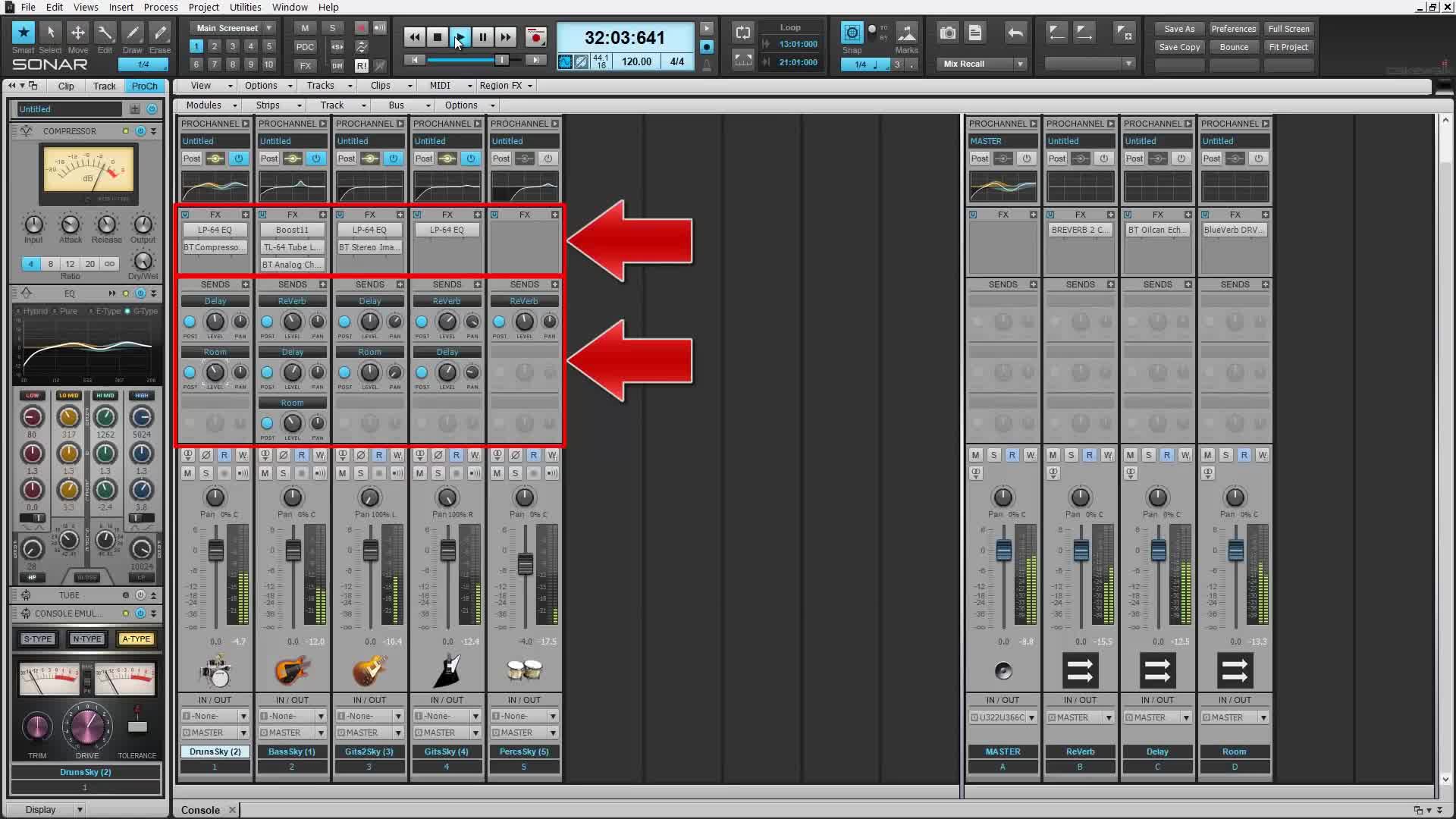The height and width of the screenshot is (819, 1456).
Task: Click the Stop transport button
Action: pyautogui.click(x=438, y=37)
